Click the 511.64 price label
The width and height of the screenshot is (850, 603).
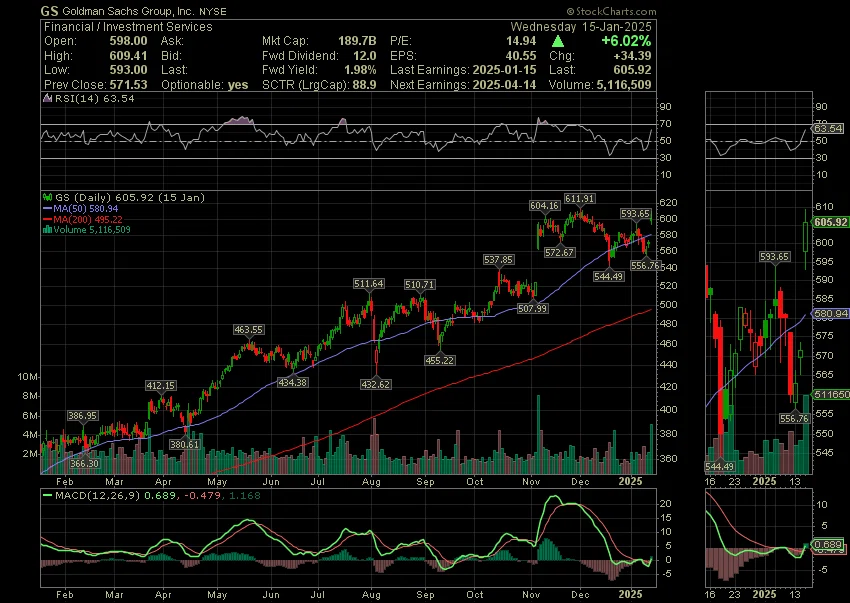tap(369, 284)
